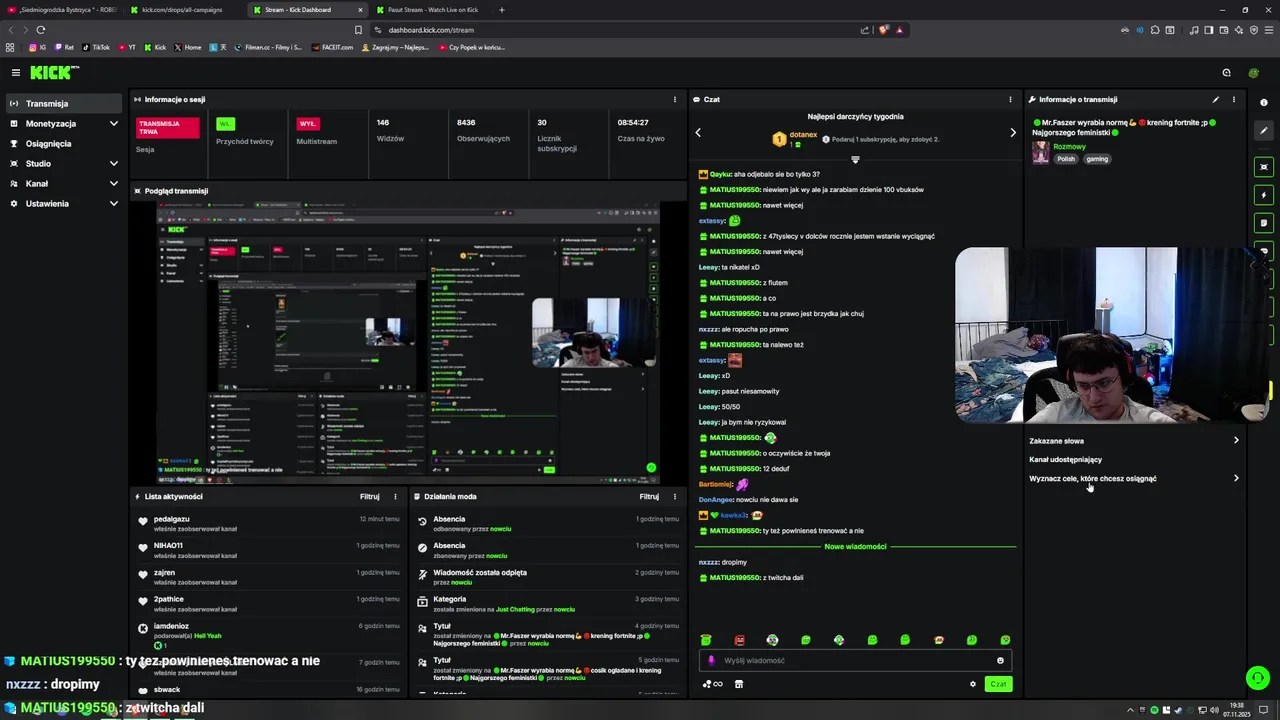The width and height of the screenshot is (1280, 720).
Task: Open a new browser tab with plus
Action: 502,10
